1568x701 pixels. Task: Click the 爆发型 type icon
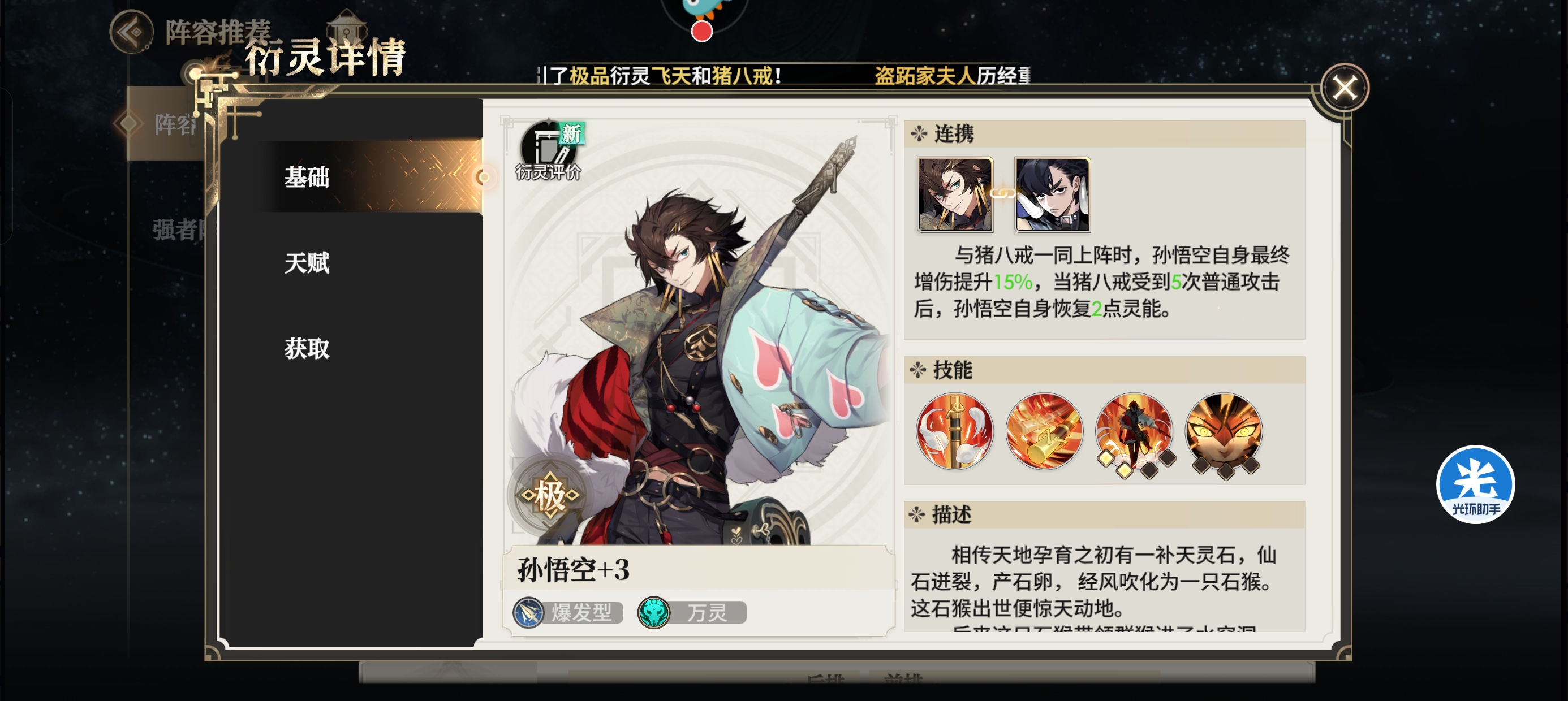(x=528, y=612)
